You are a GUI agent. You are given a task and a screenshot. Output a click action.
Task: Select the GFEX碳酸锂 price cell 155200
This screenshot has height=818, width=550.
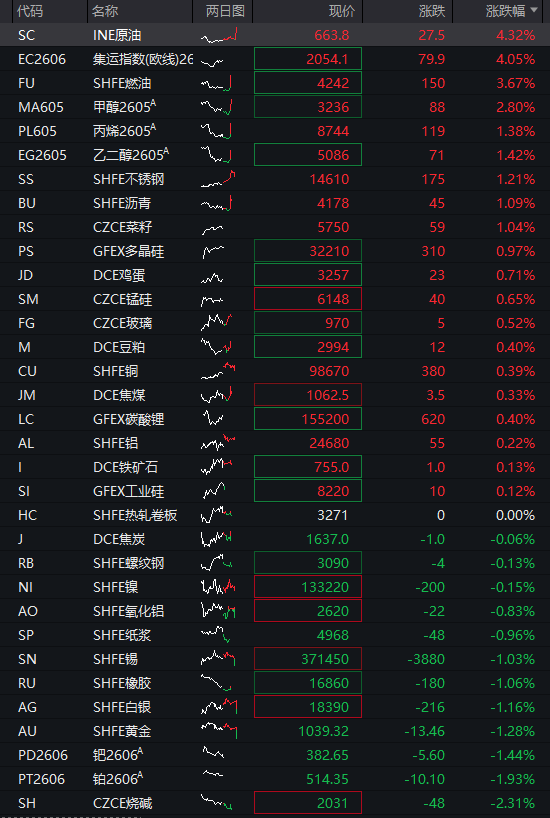click(x=308, y=419)
